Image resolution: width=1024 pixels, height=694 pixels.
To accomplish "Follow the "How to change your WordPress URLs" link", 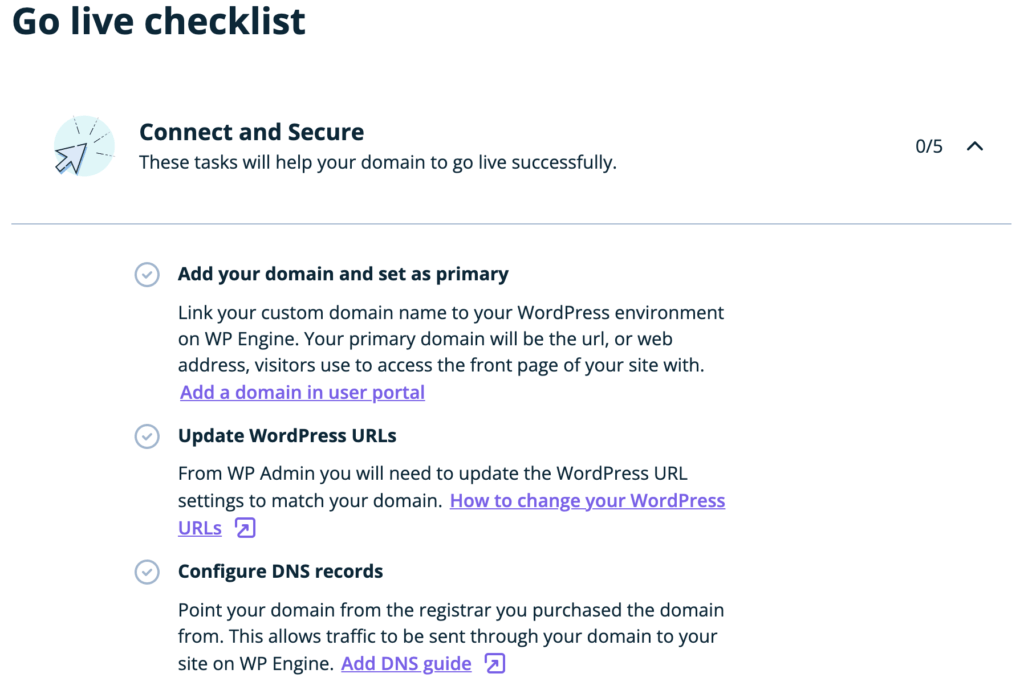I will 587,500.
